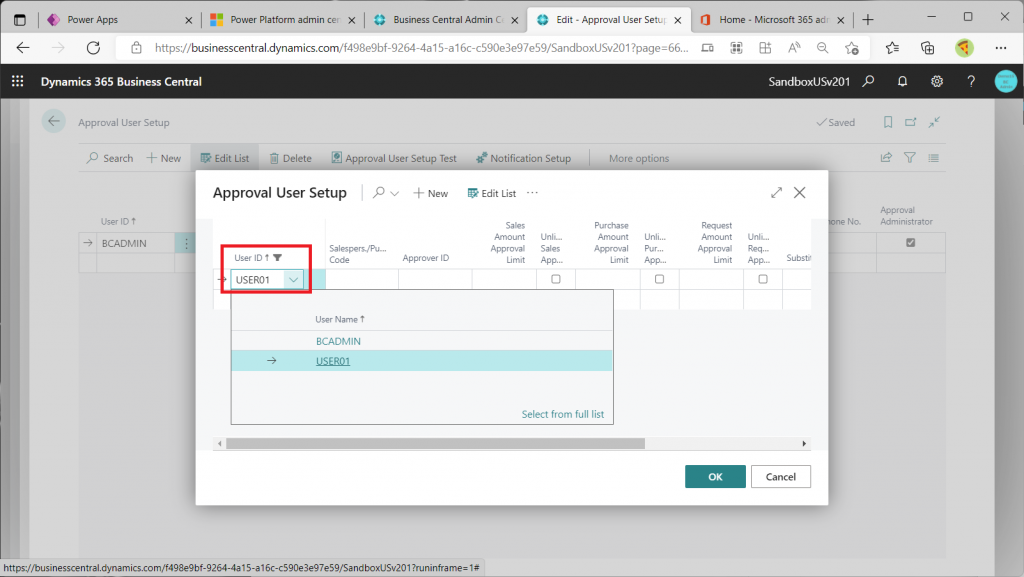Open Notification Setup action
Viewport: 1024px width, 577px height.
(x=523, y=158)
